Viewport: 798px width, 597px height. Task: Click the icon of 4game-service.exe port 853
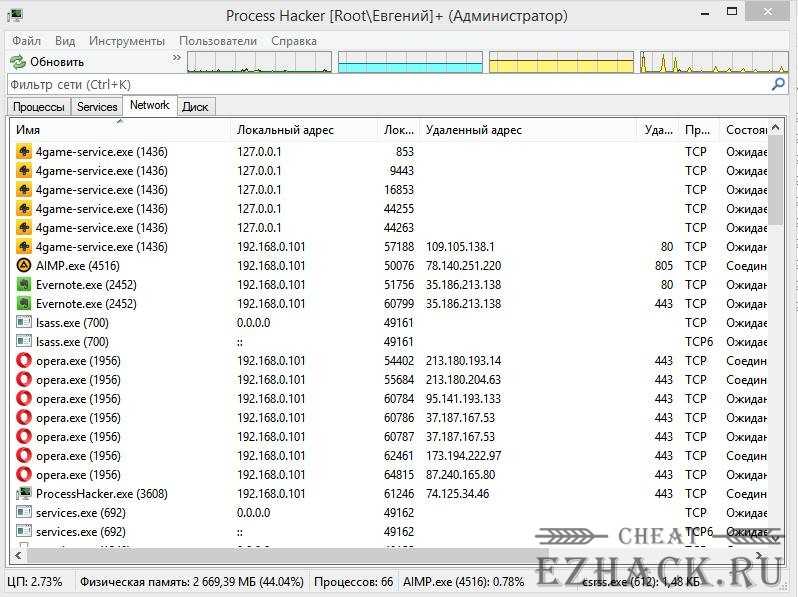[x=24, y=152]
